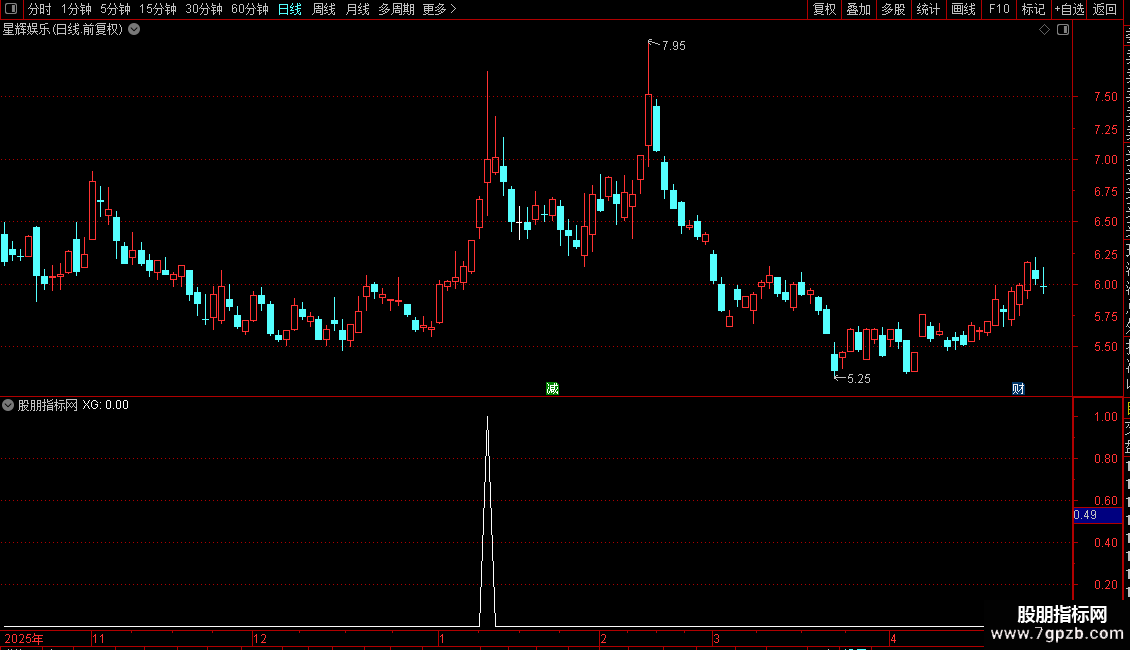Click the green 减 event marker
Screen dimensions: 1130x650
tap(552, 388)
